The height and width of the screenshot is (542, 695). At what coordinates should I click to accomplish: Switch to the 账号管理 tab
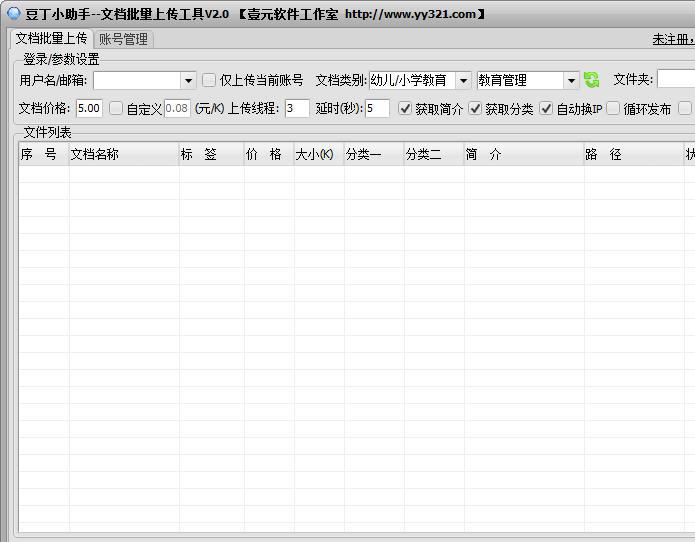[123, 39]
